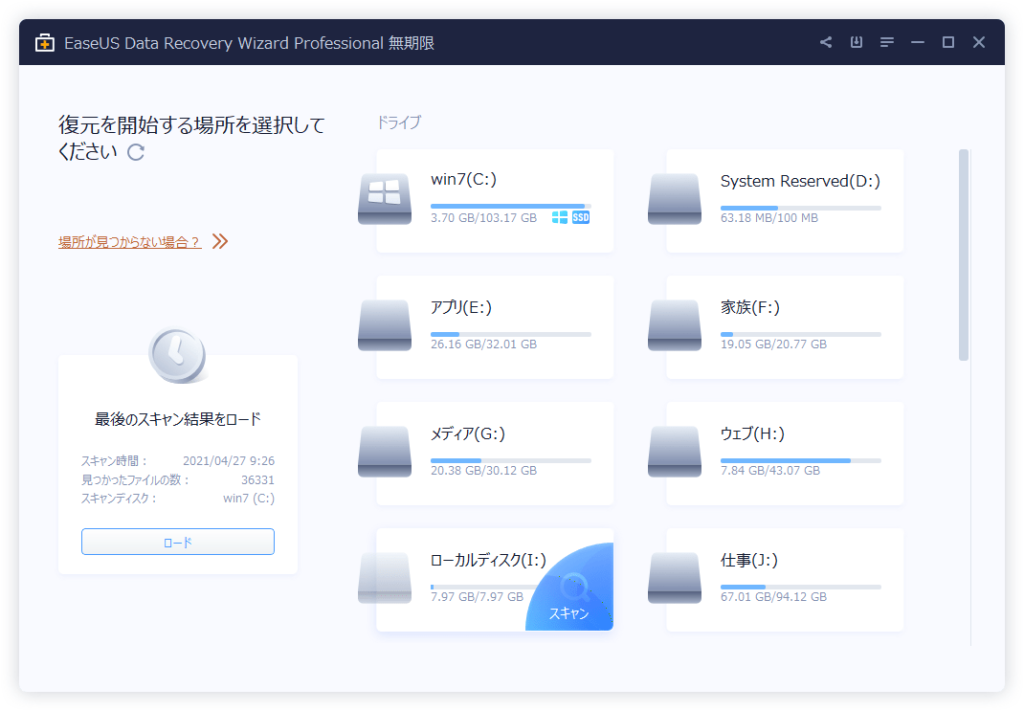This screenshot has width=1024, height=711.
Task: Close the EaseUS window
Action: (x=979, y=42)
